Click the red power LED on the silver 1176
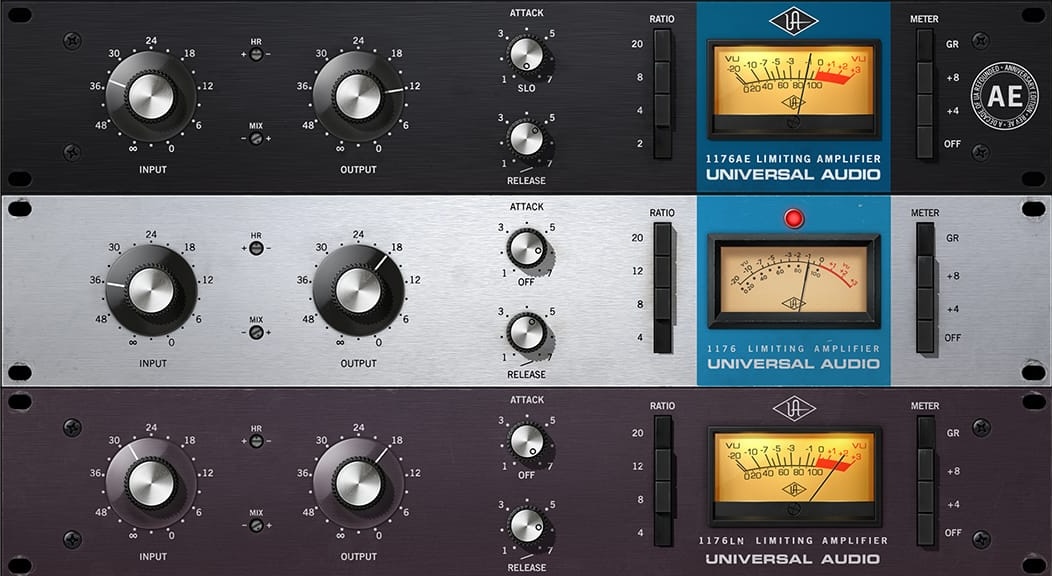Screen dimensions: 1052x576 point(795,219)
